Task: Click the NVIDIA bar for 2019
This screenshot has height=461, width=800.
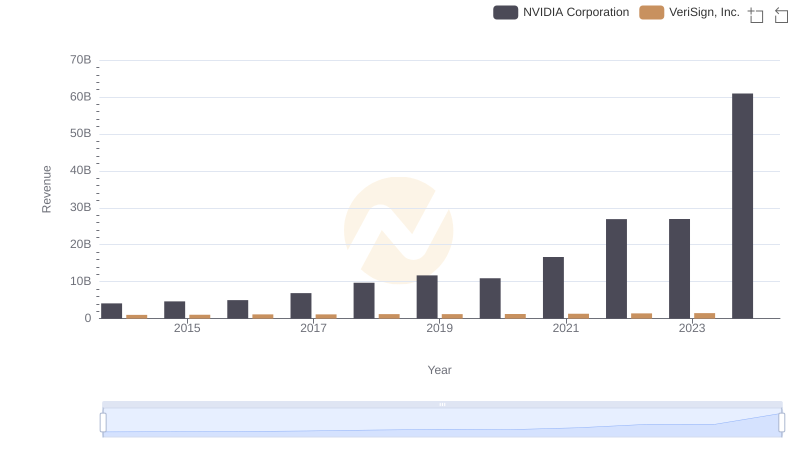Action: pos(427,297)
